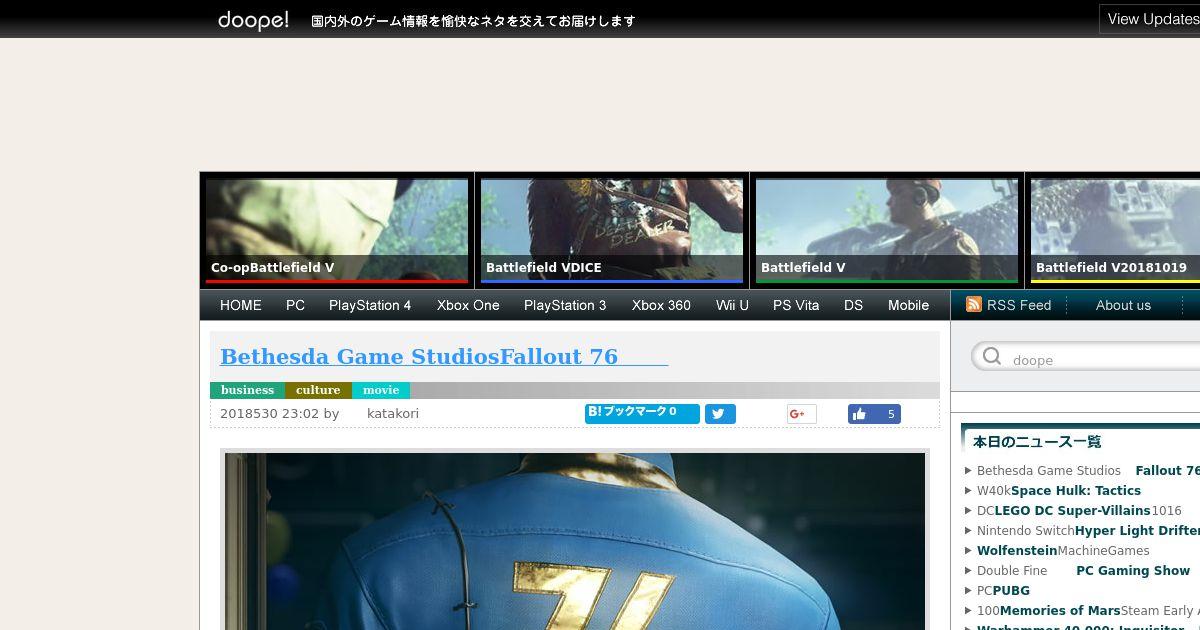Click the Fallout 76 vault suit image
This screenshot has width=1200, height=630.
click(575, 541)
